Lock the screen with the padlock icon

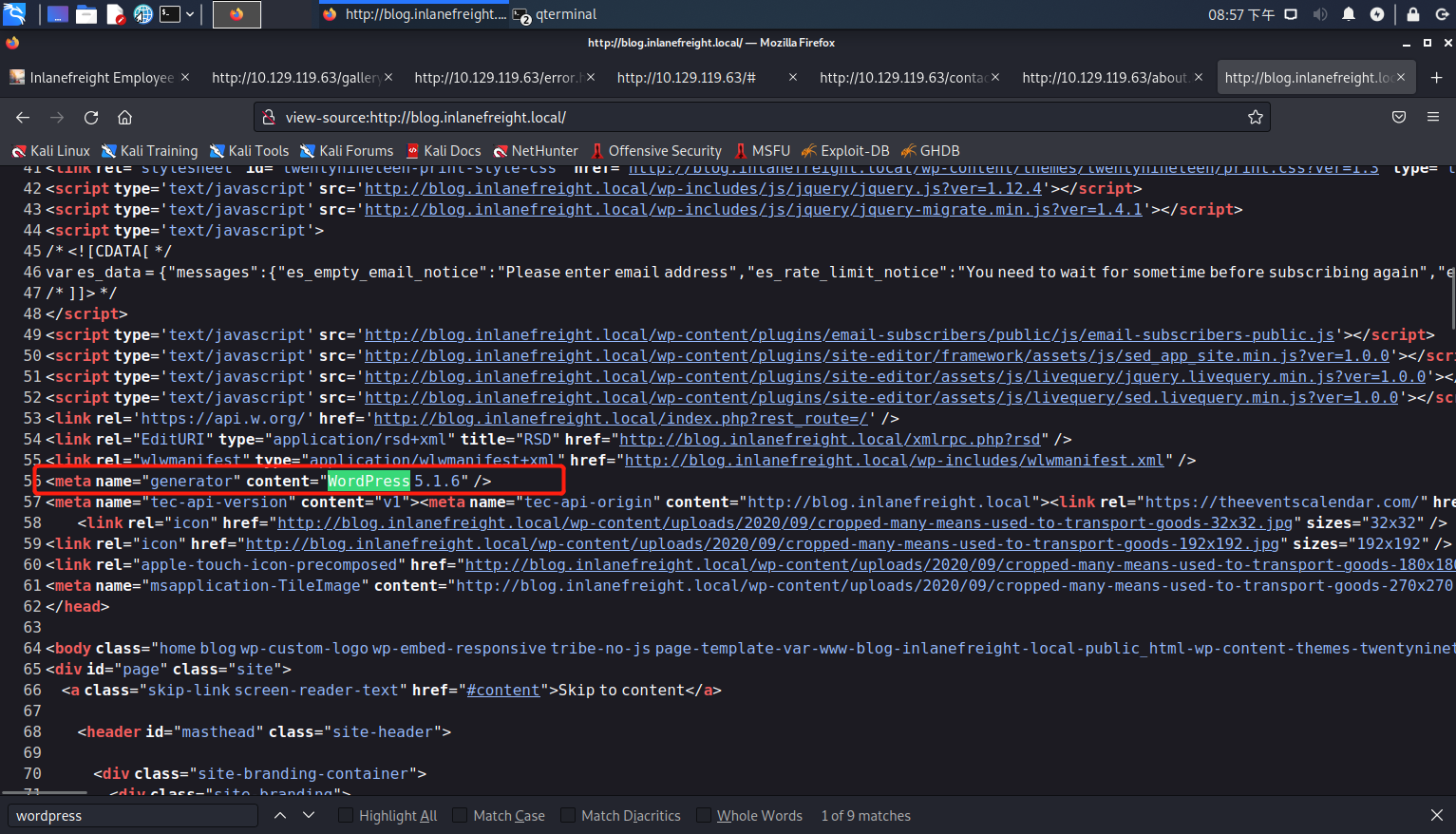(1413, 14)
